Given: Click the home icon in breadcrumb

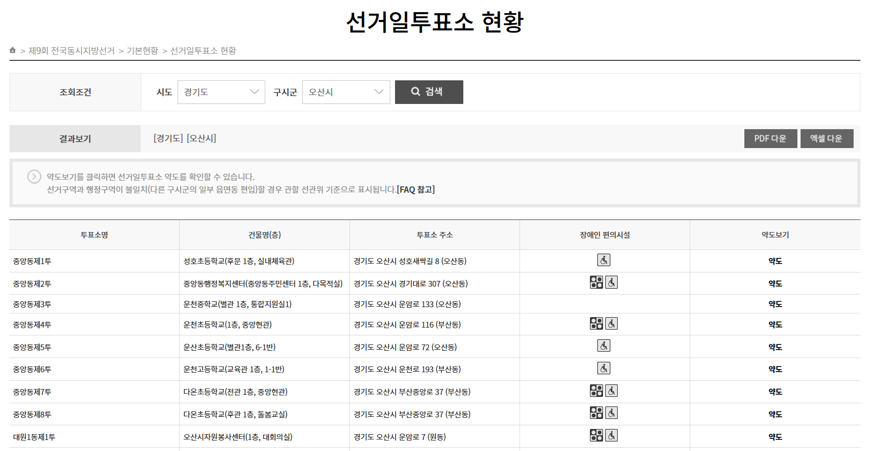Looking at the screenshot, I should click(13, 50).
